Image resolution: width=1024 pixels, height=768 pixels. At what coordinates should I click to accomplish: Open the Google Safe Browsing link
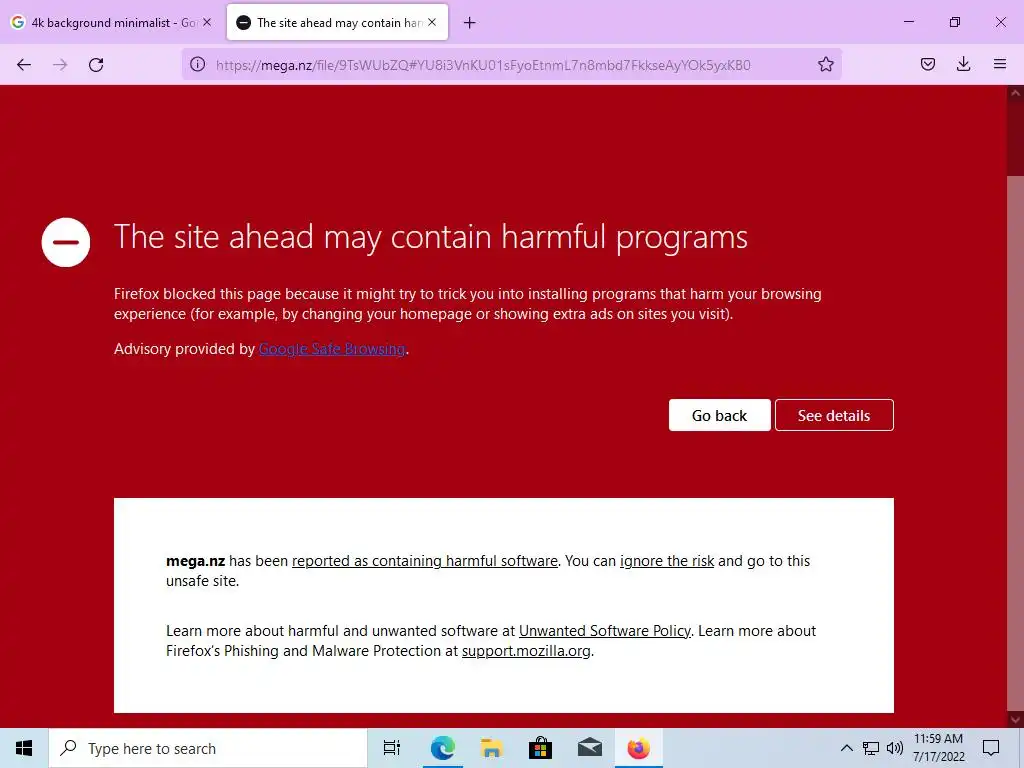332,349
